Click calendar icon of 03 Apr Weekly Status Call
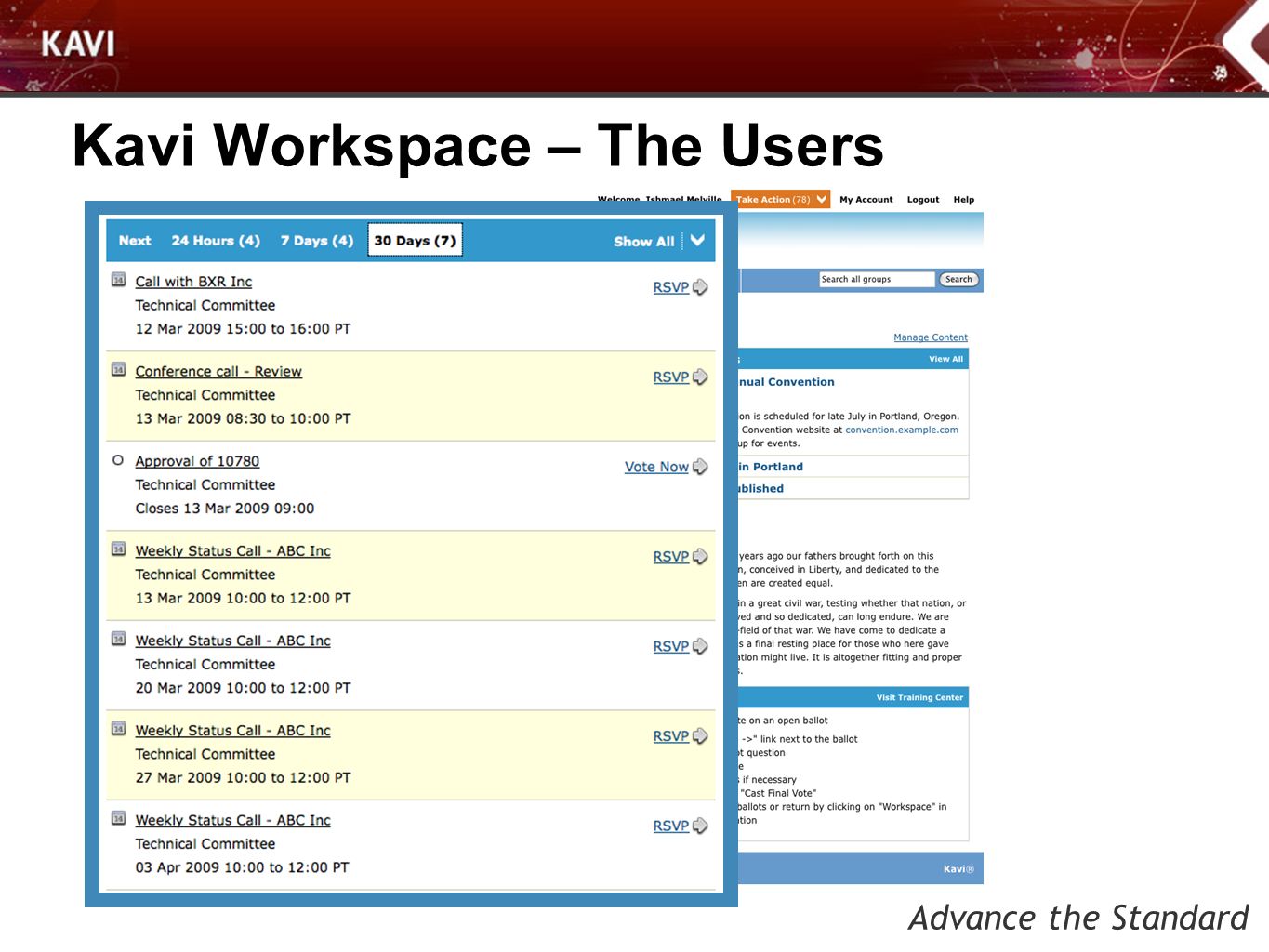The height and width of the screenshot is (952, 1269). [x=118, y=818]
